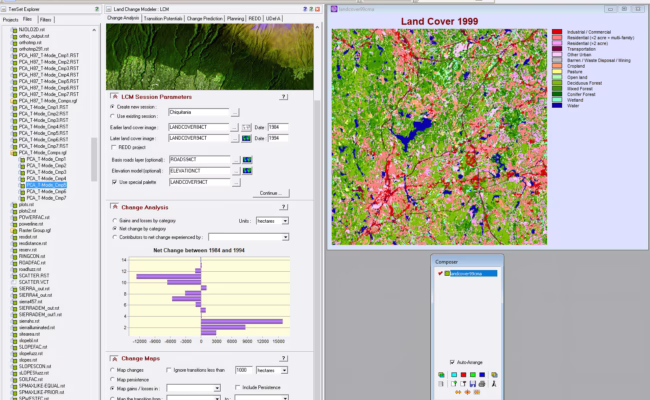650x400 pixels.
Task: Open the hectares dropdown in Change Maps
Action: (284, 370)
